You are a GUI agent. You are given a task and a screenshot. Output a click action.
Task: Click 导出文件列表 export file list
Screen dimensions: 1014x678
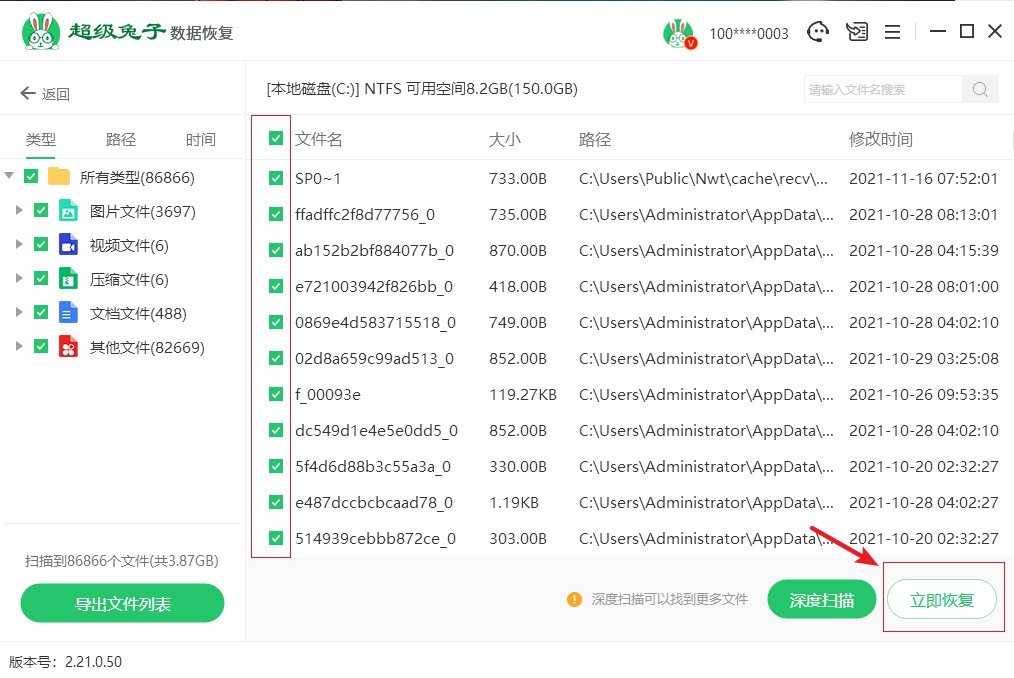121,604
